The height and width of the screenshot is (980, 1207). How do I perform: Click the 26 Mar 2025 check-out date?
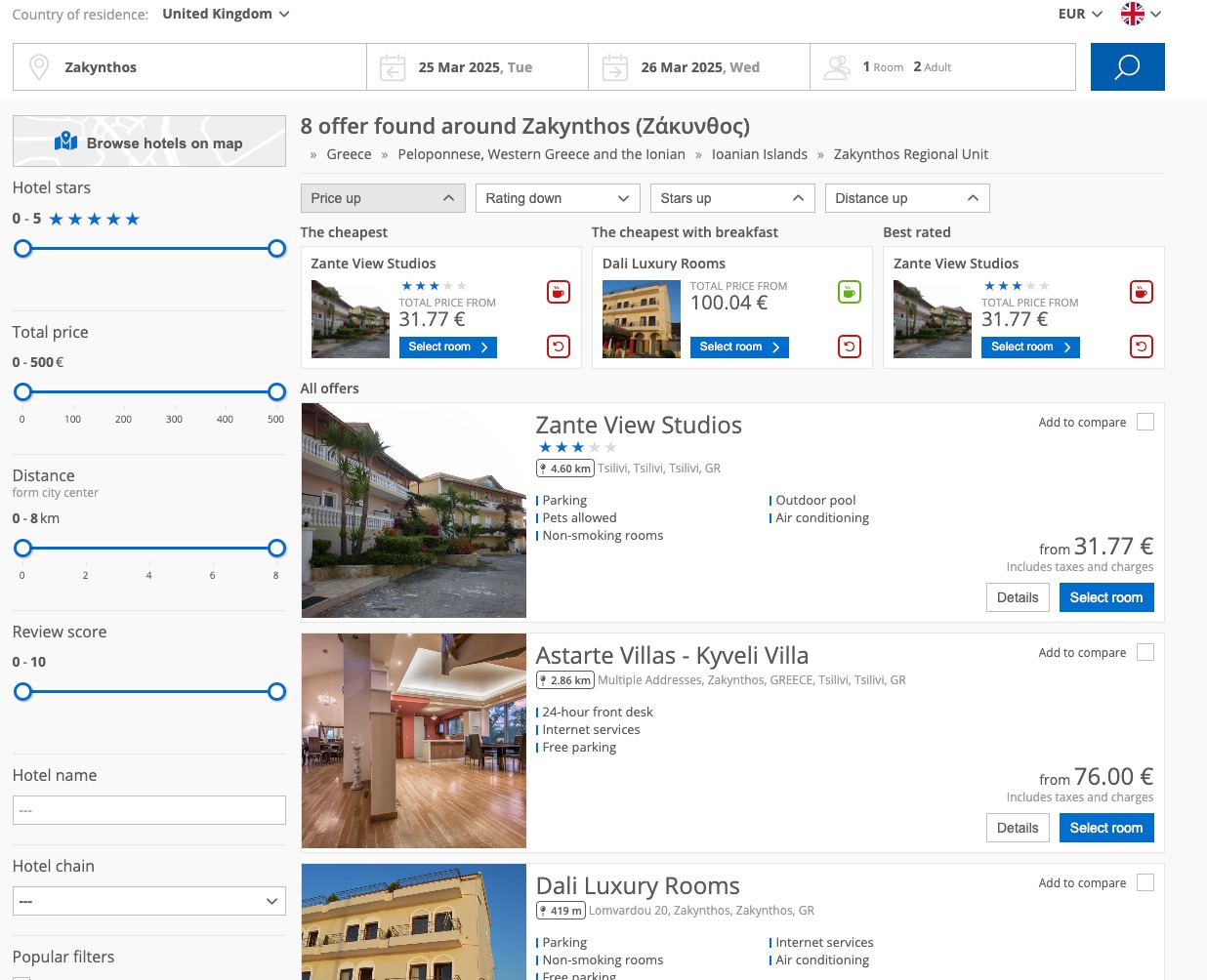700,67
